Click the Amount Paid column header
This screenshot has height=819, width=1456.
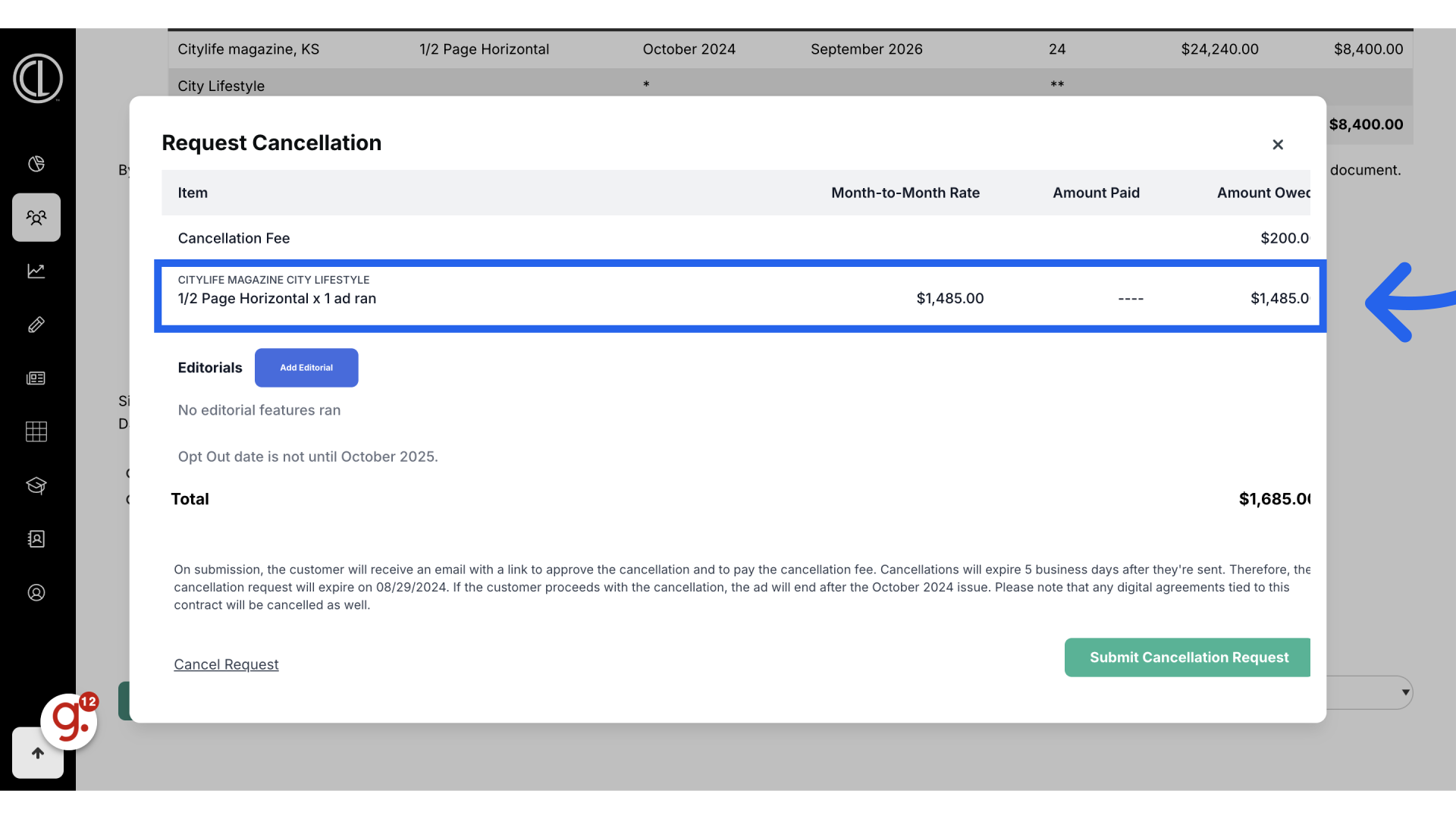[1096, 193]
